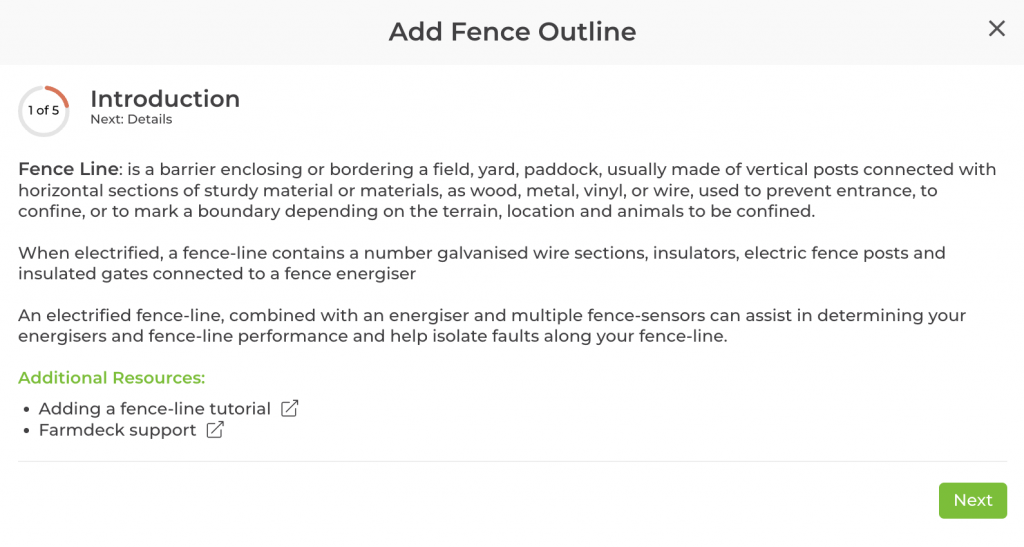Click the bullet point before fence-line tutorial
Screen dimensions: 1024x547
coord(26,410)
